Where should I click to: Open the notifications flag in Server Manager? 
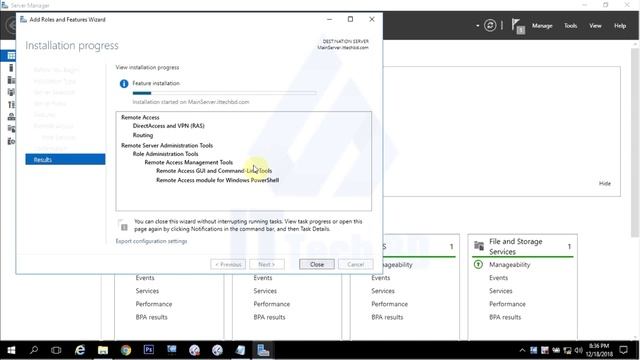click(x=518, y=27)
